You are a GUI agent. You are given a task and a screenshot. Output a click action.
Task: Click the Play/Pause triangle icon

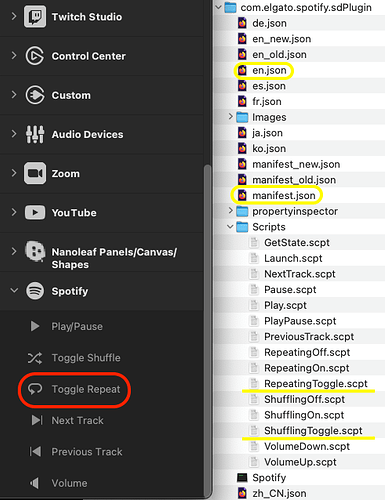tap(35, 326)
